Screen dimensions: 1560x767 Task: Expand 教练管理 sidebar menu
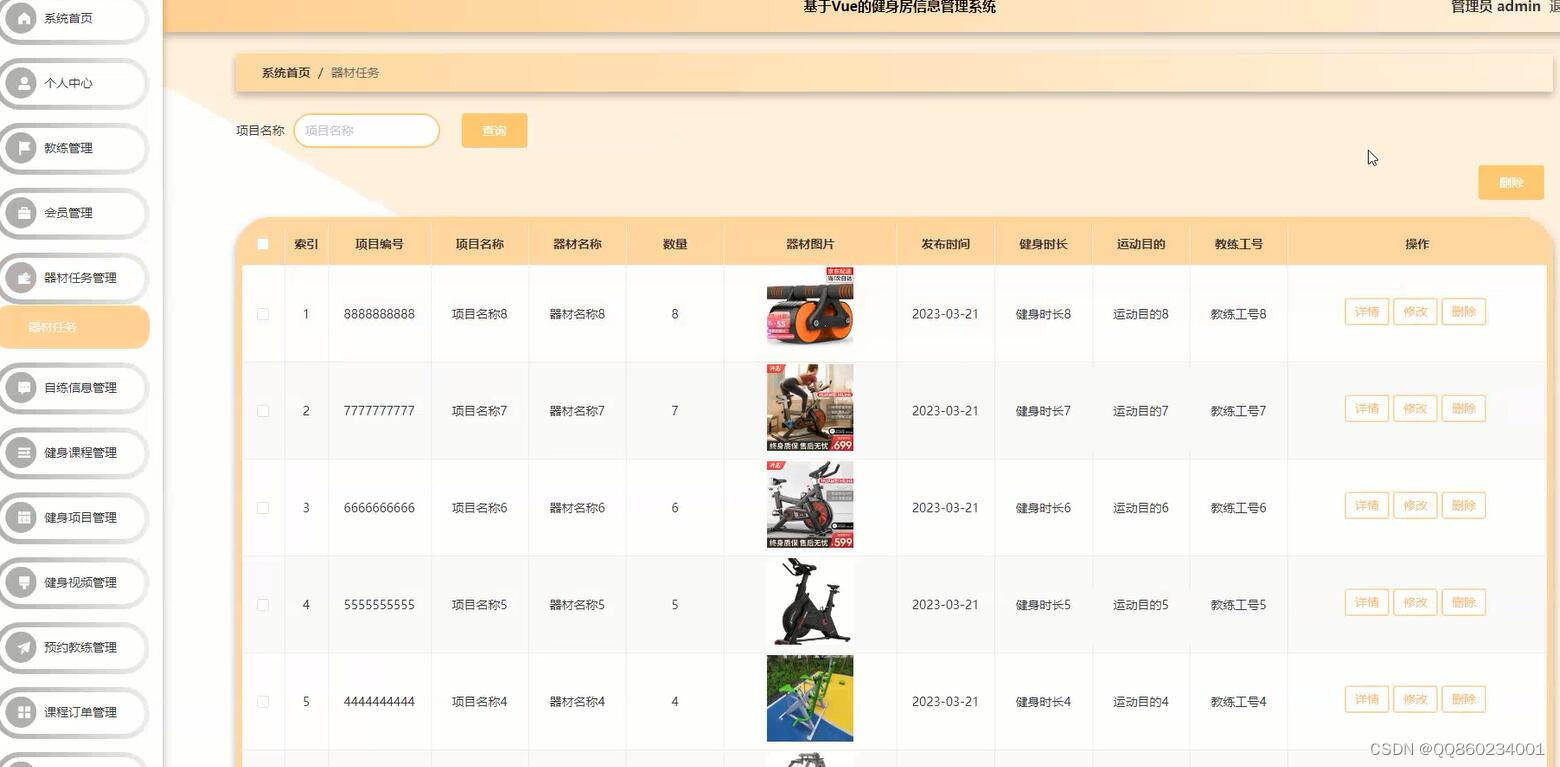click(74, 148)
